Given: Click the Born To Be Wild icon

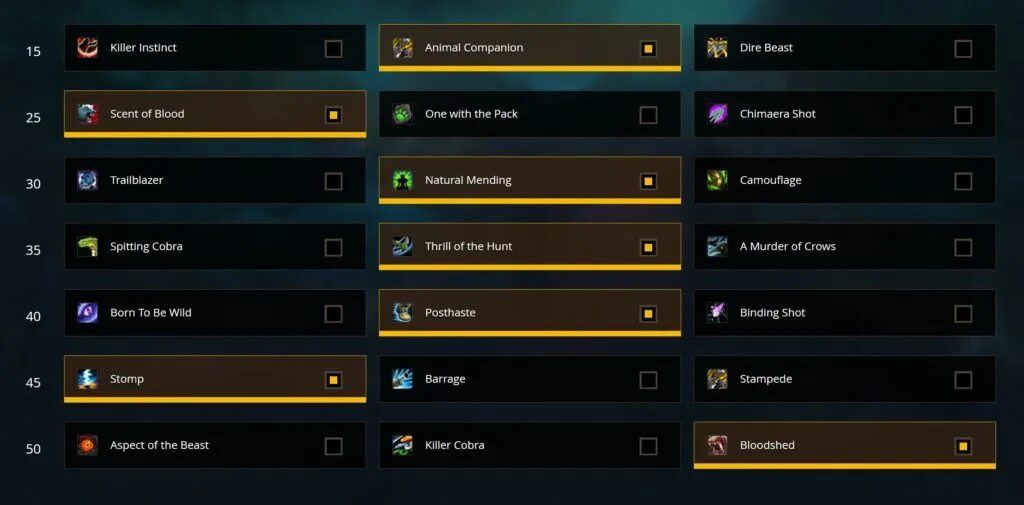Looking at the screenshot, I should pos(88,312).
